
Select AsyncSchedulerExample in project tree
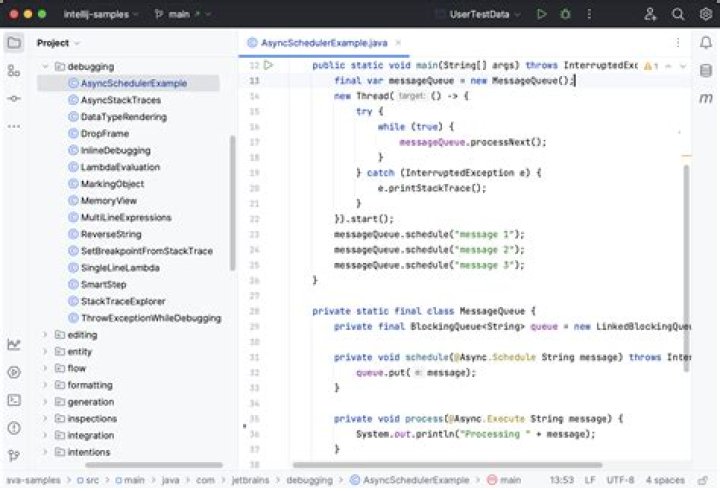point(128,83)
